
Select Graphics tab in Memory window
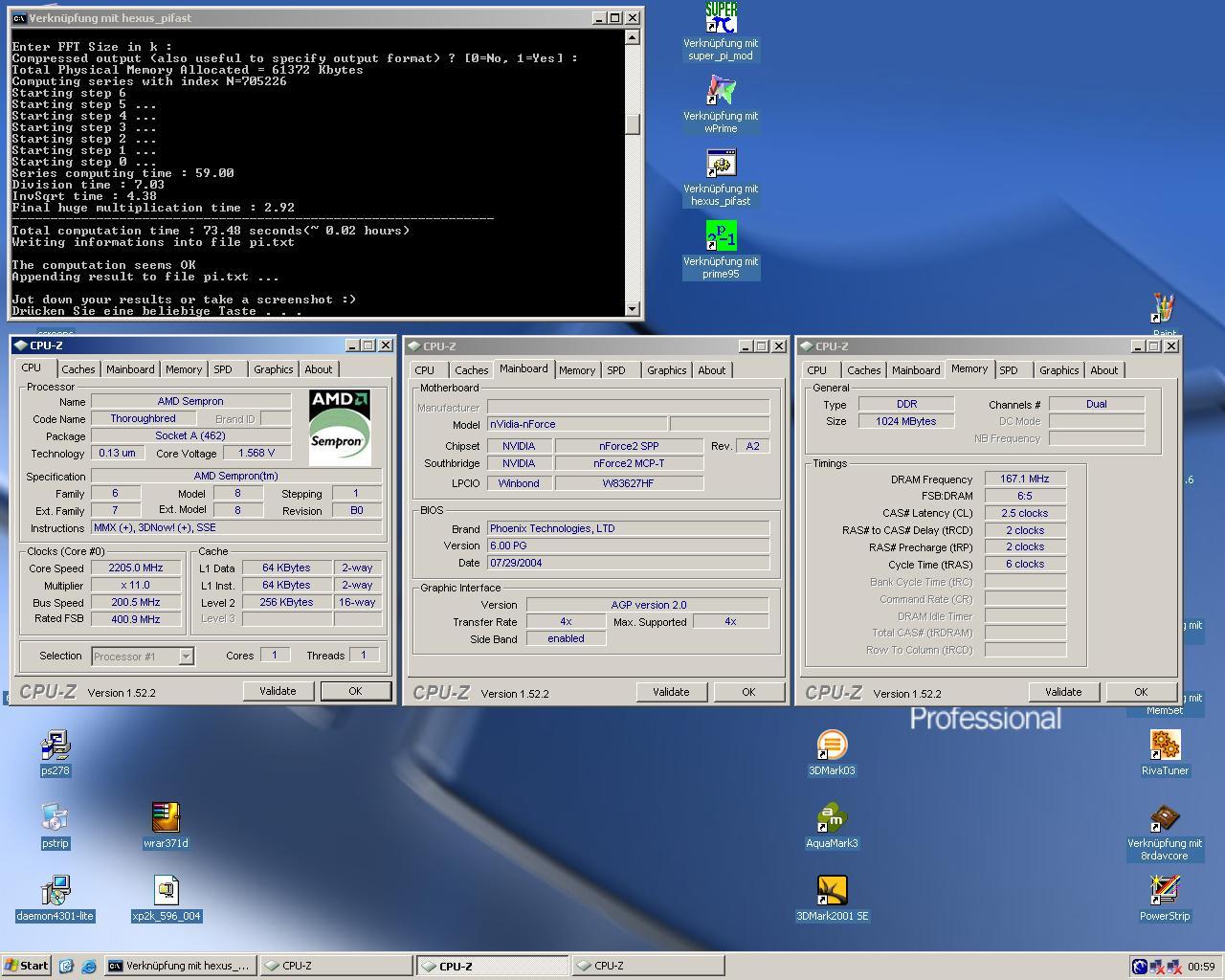[1059, 370]
